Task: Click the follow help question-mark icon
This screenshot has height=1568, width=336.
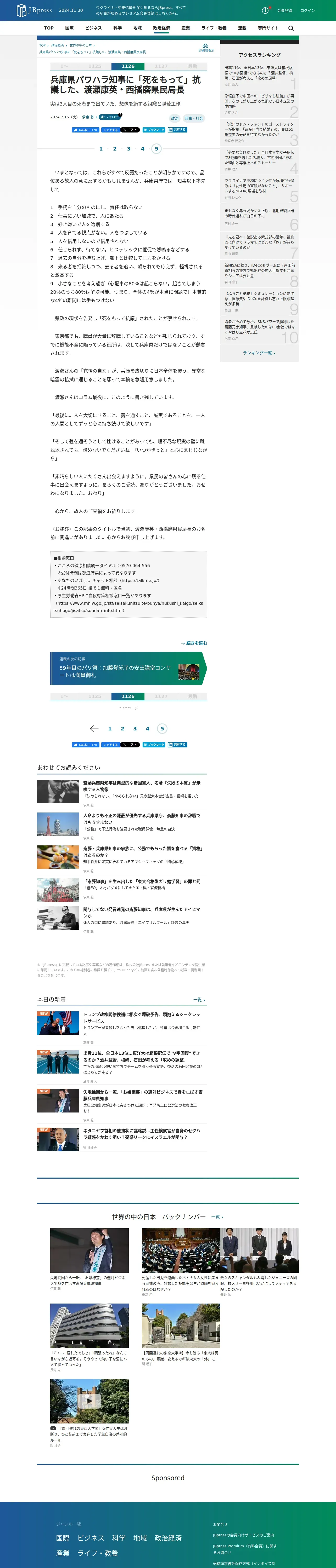Action: pos(121,114)
